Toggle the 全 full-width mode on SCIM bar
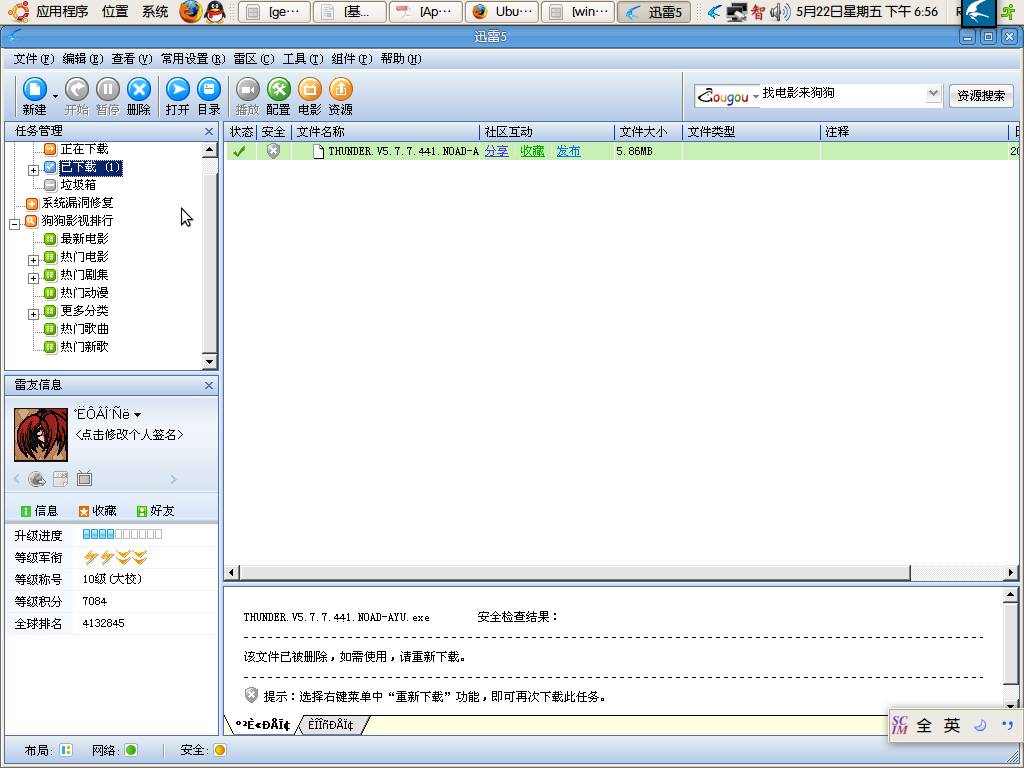This screenshot has width=1024, height=768. [x=924, y=726]
